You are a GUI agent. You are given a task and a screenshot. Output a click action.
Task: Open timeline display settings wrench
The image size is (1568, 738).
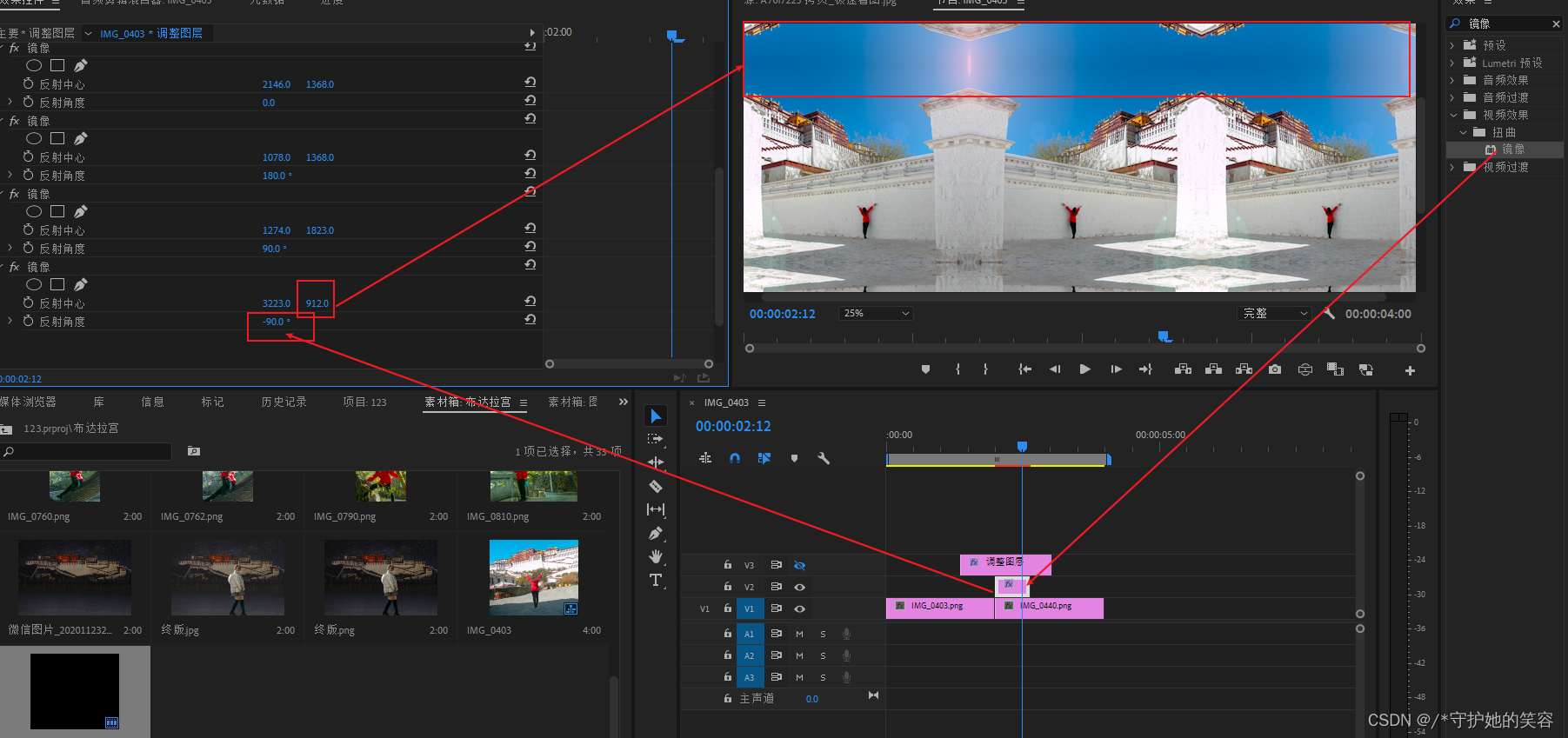click(824, 458)
